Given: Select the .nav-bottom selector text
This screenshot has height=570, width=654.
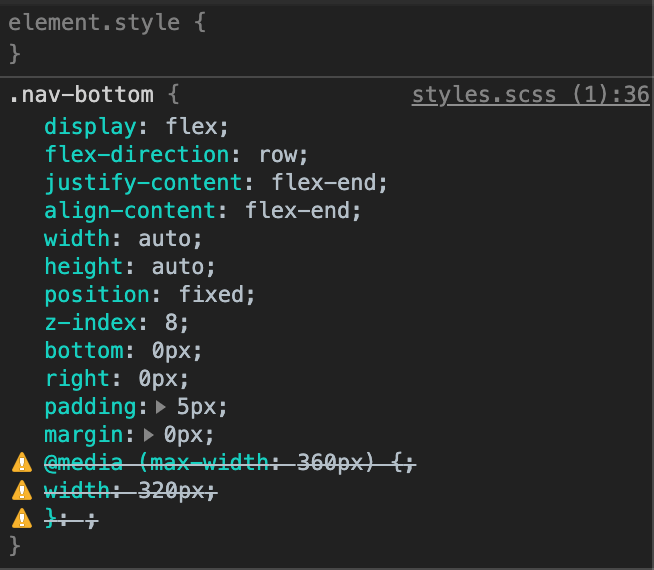Looking at the screenshot, I should [x=81, y=96].
